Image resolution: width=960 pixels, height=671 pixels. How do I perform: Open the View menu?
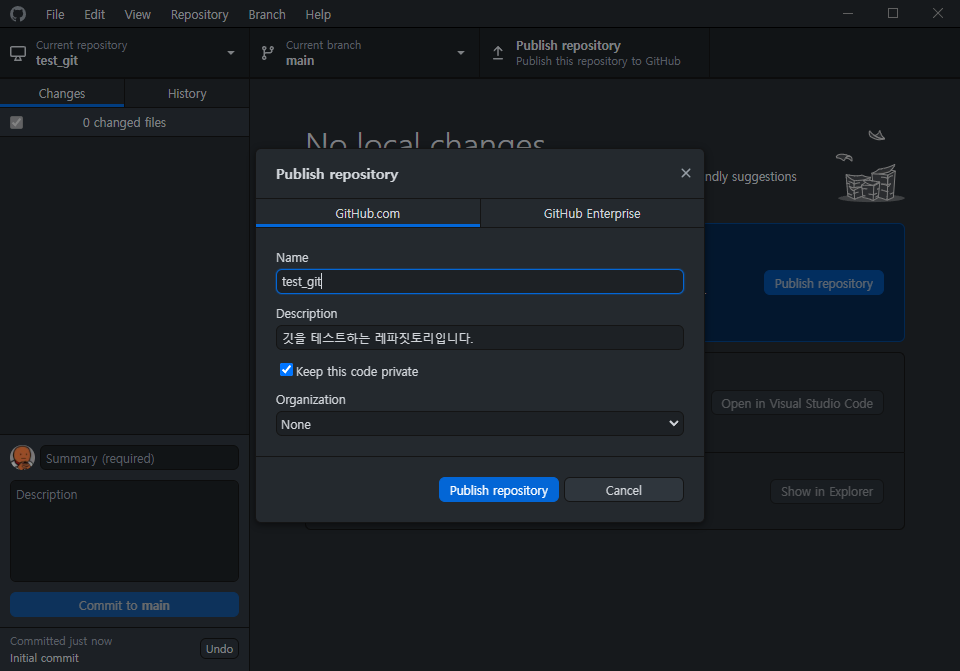(137, 14)
